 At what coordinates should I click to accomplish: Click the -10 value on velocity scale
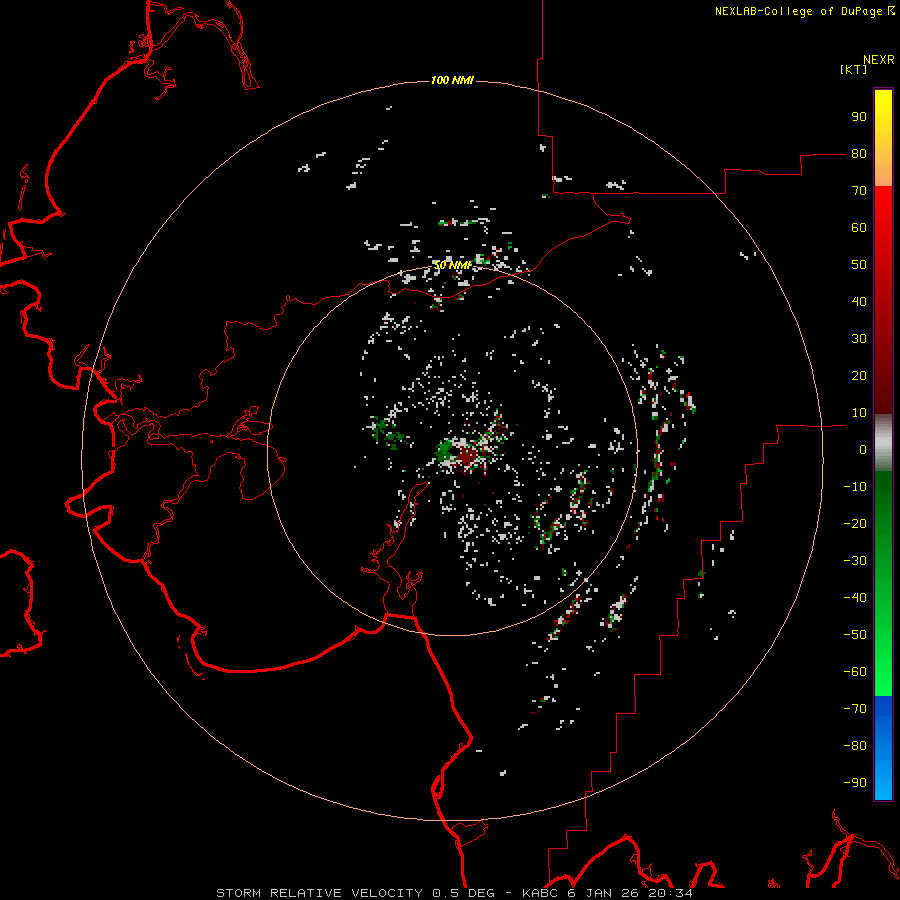pos(855,487)
